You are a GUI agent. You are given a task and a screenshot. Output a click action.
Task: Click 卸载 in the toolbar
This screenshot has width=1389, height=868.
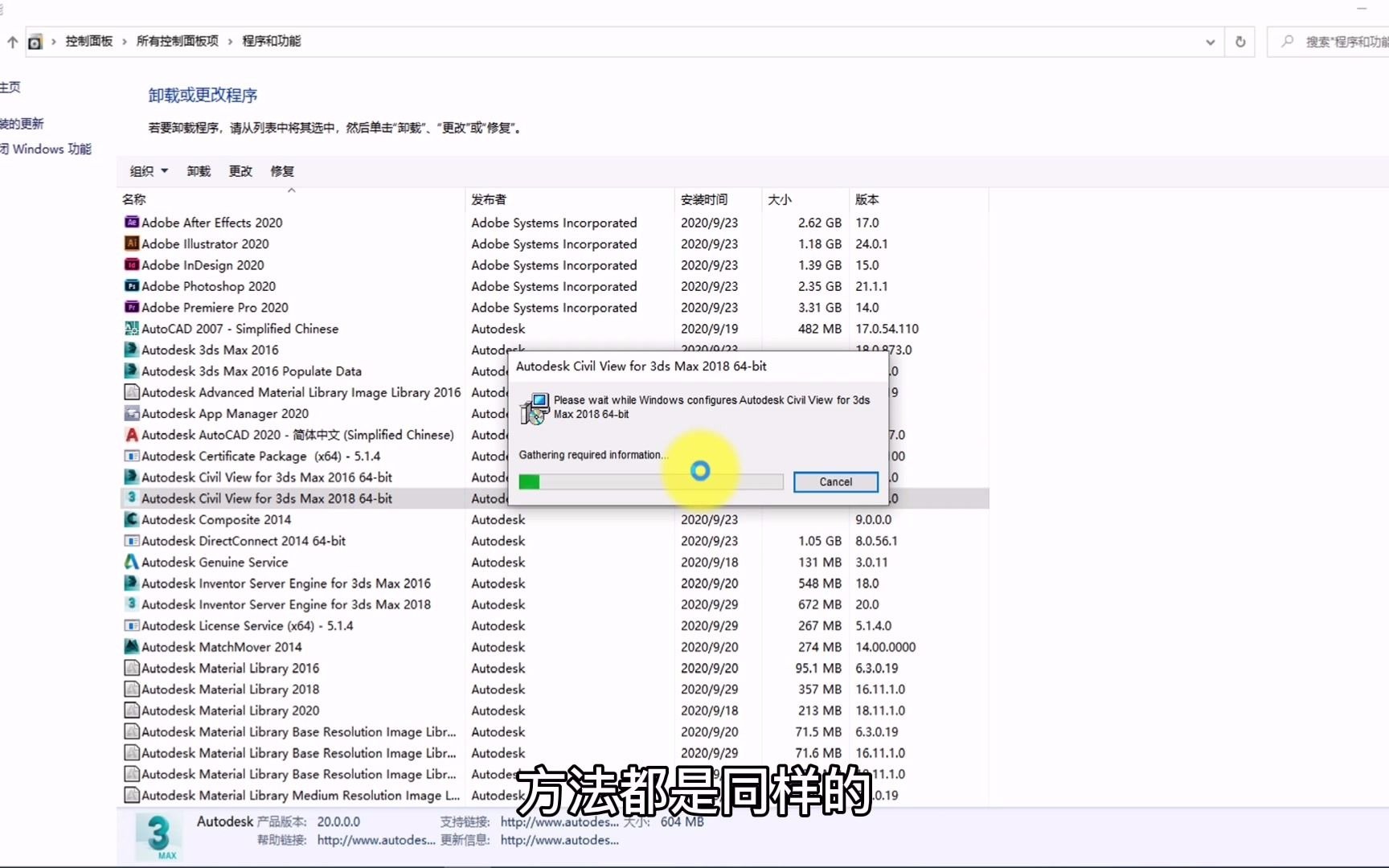point(198,170)
